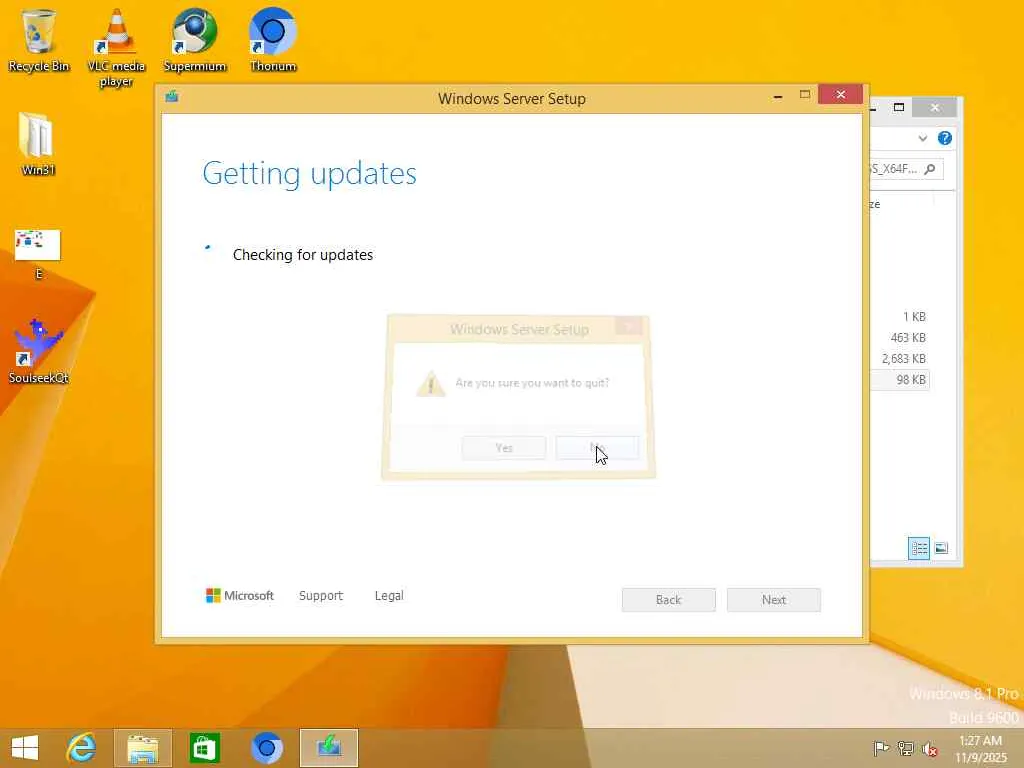This screenshot has height=768, width=1024.
Task: Open Thorium browser from taskbar
Action: (266, 748)
